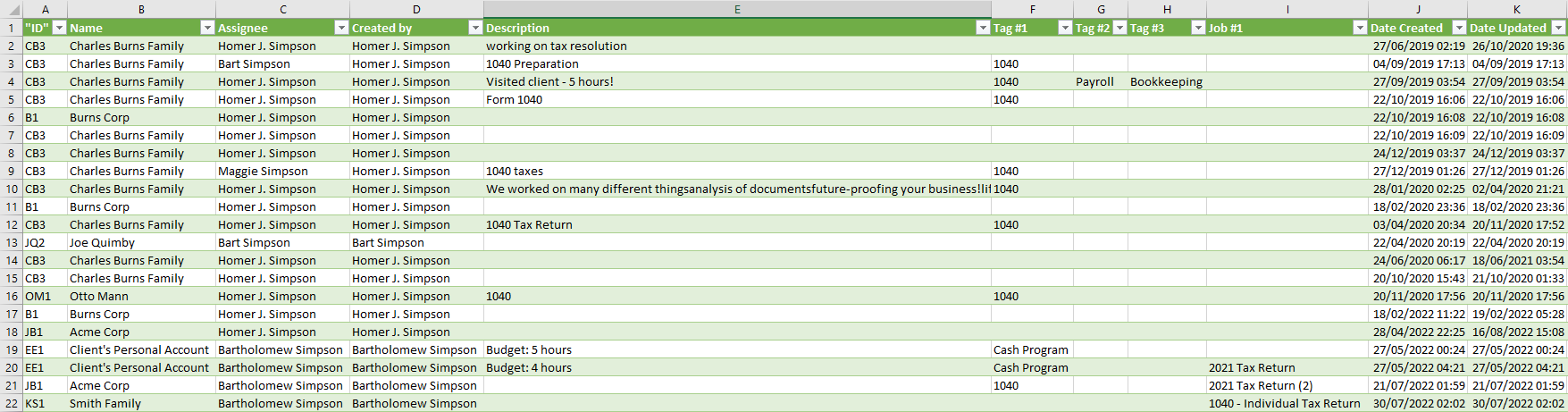
Task: Expand the Assignee filter arrow
Action: pyautogui.click(x=340, y=28)
